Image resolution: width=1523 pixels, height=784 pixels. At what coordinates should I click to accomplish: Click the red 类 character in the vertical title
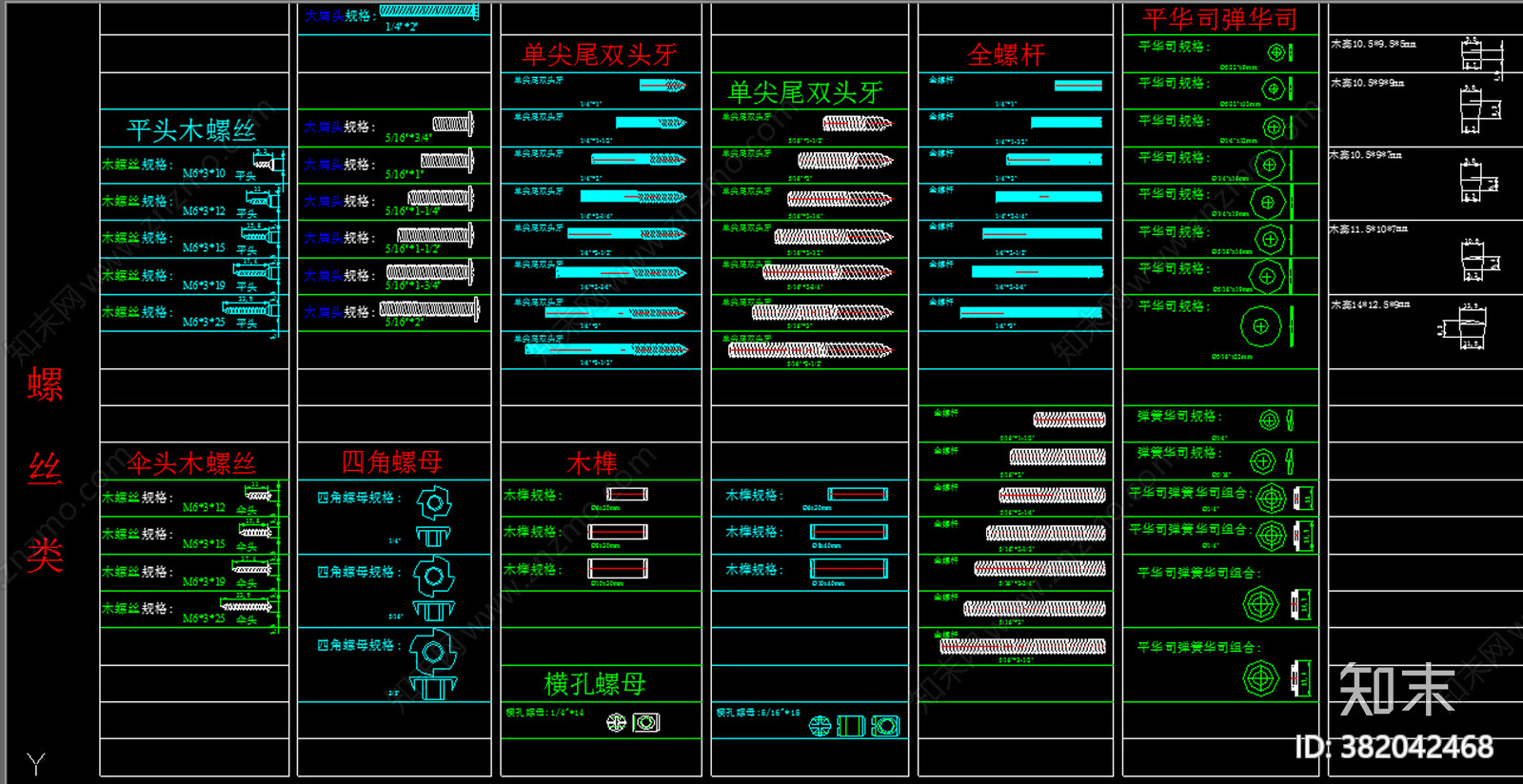click(x=45, y=554)
